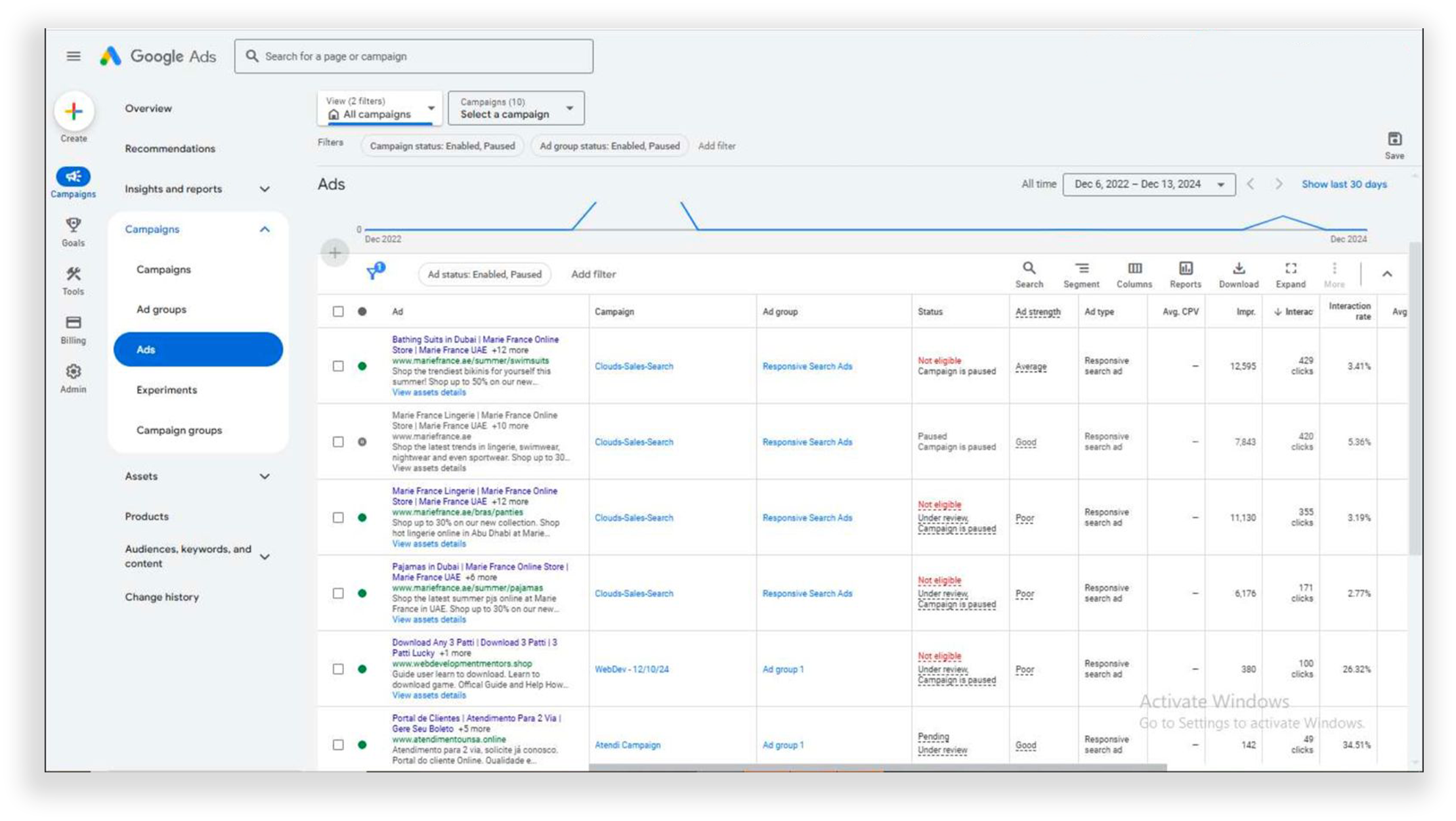Open the hamburger main menu
This screenshot has width=1456, height=821.
point(74,56)
